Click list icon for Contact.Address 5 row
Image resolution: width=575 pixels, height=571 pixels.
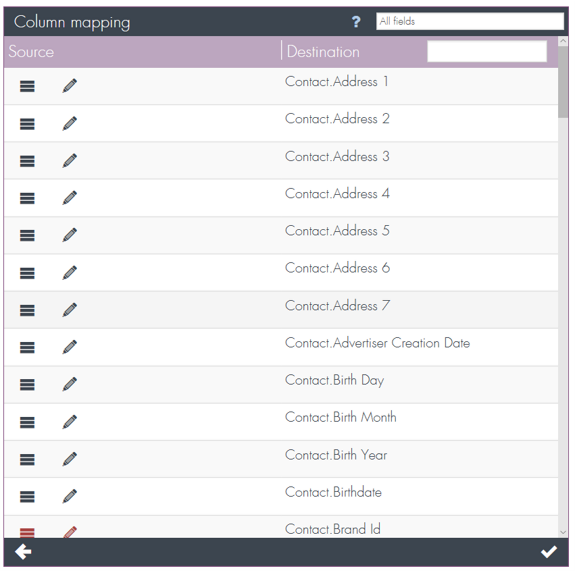pos(27,235)
